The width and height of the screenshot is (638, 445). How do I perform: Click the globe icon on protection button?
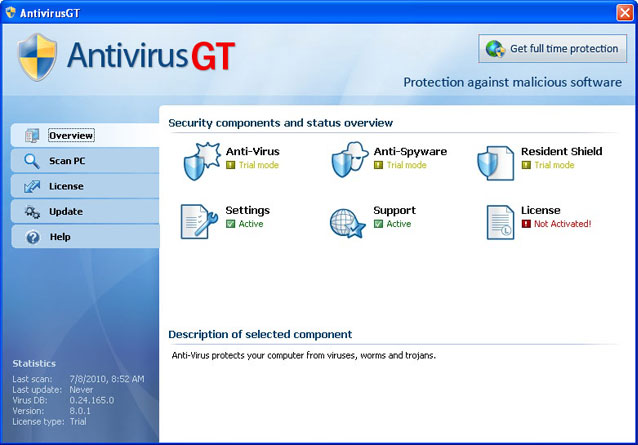[495, 49]
